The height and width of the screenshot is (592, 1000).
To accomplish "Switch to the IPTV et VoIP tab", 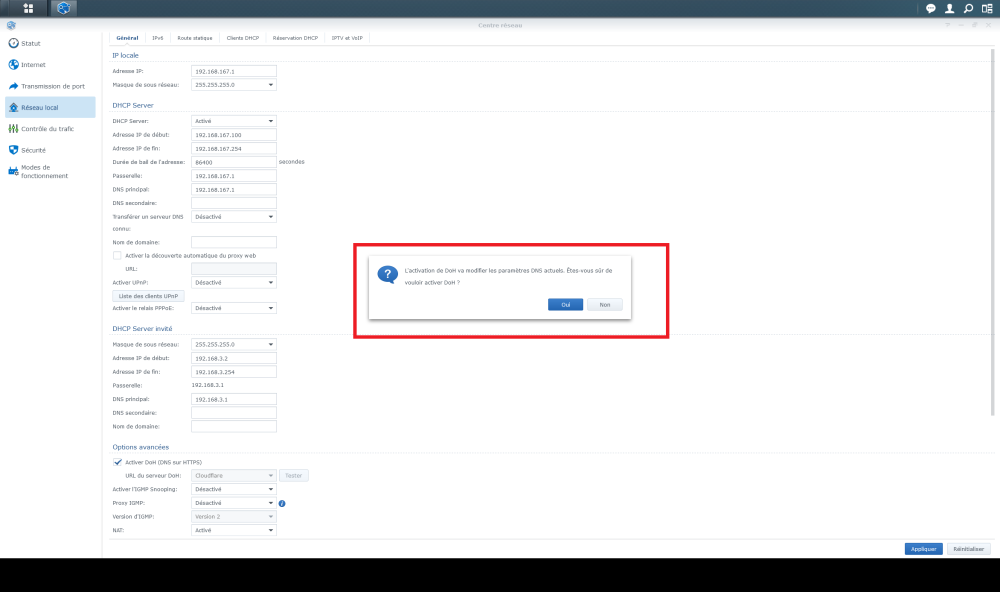I will pos(347,38).
